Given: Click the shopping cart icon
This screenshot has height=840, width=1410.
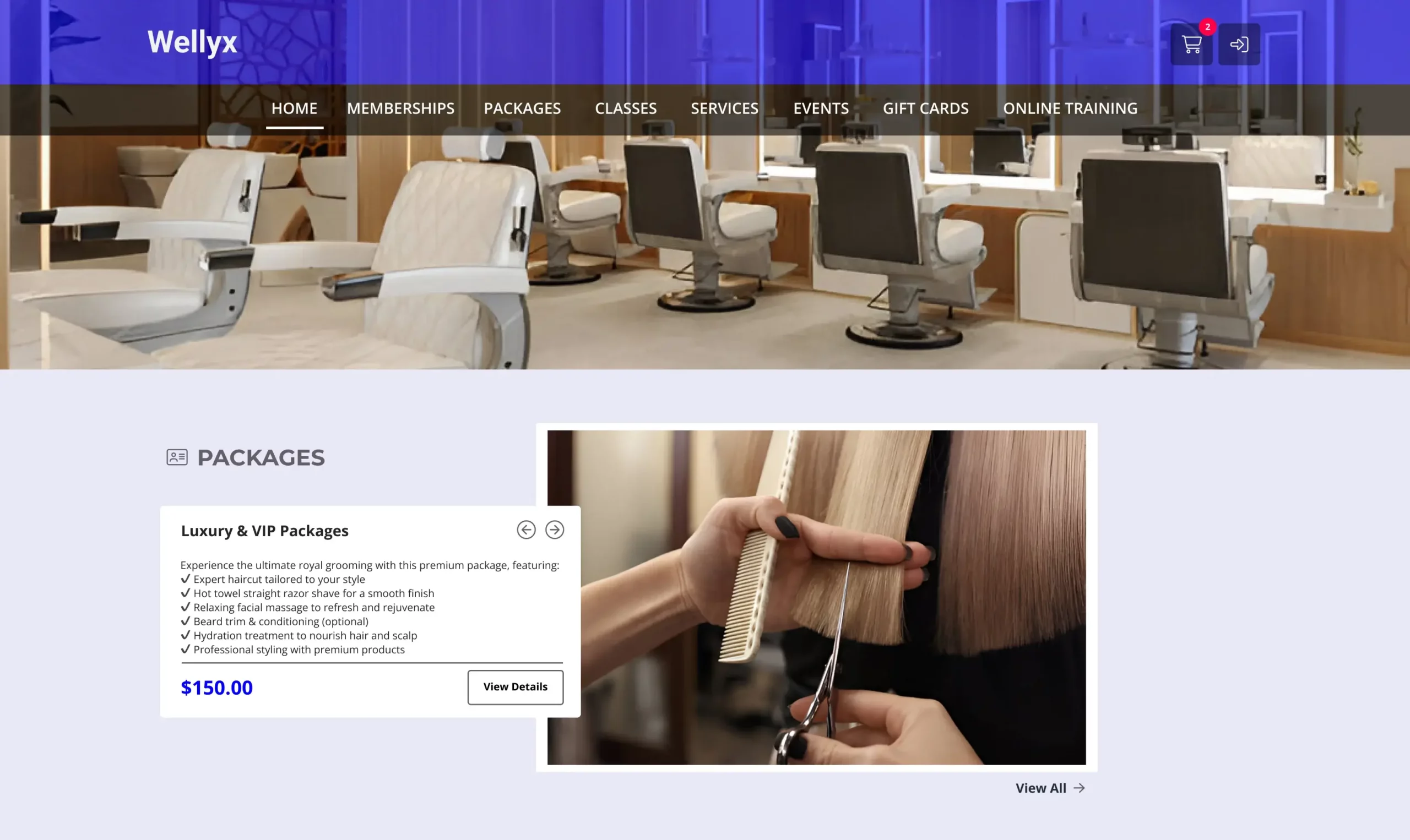Looking at the screenshot, I should [1191, 43].
